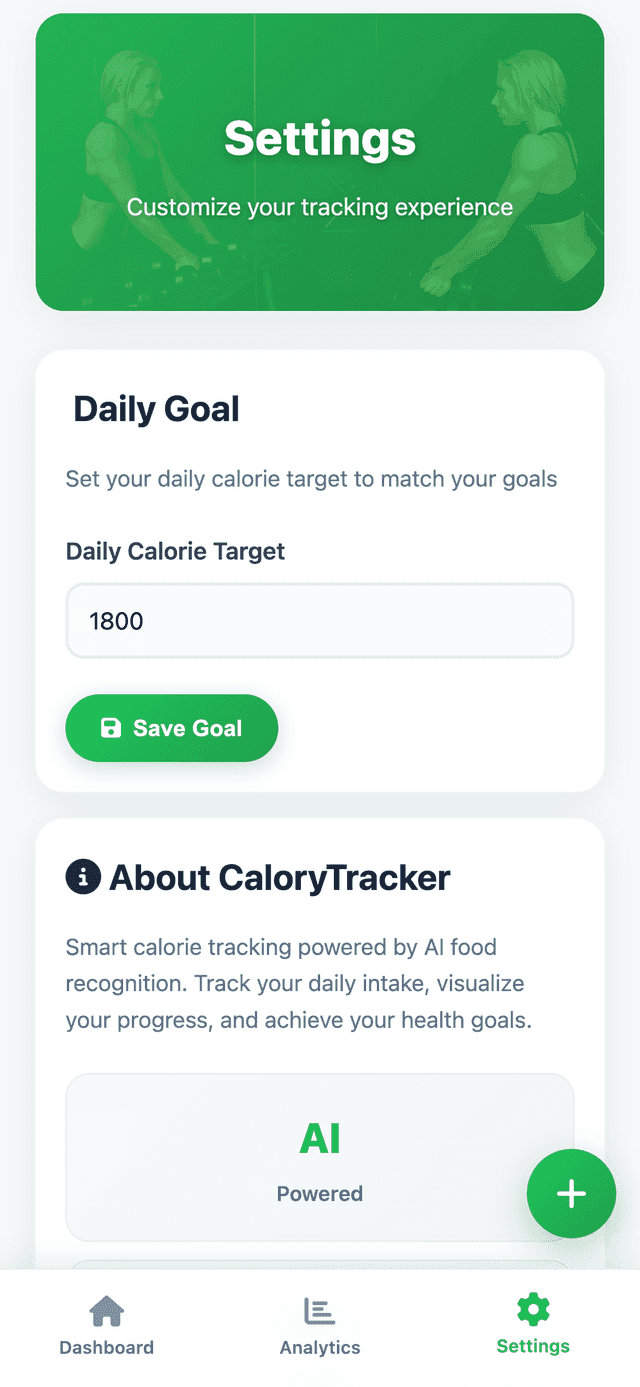
Task: Click the Dashboard label in bottom bar
Action: coord(107,1347)
